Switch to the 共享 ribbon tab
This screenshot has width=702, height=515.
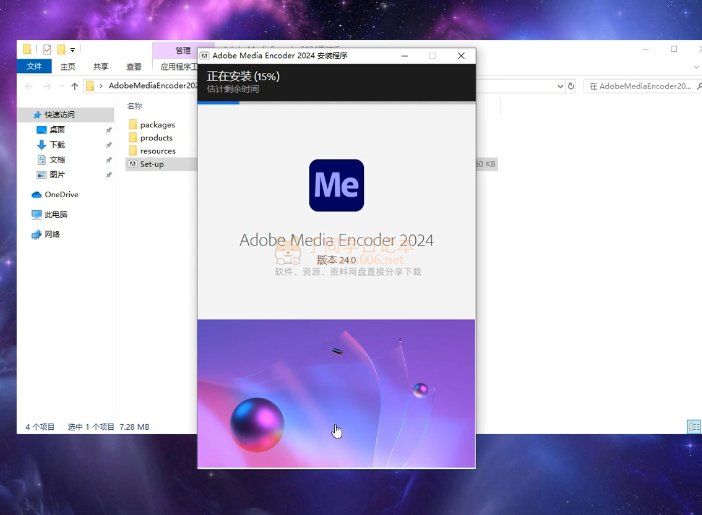(100, 67)
